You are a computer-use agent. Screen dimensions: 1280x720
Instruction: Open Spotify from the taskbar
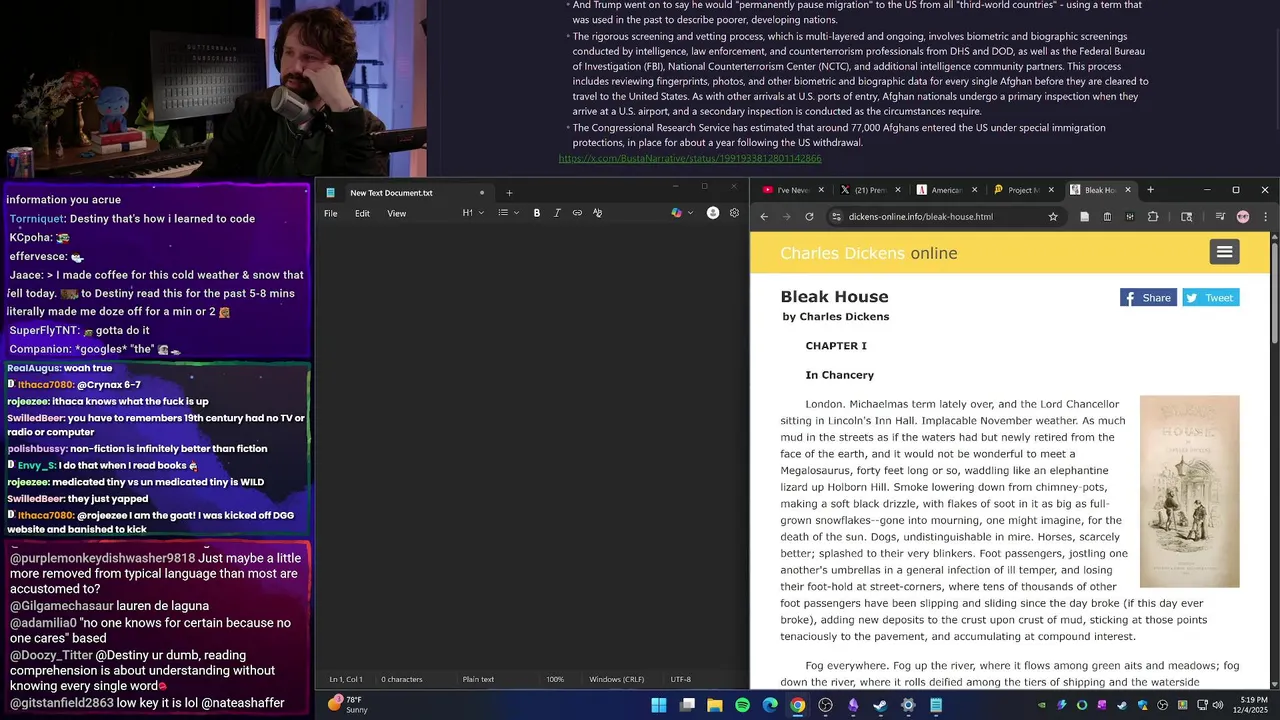coord(742,705)
